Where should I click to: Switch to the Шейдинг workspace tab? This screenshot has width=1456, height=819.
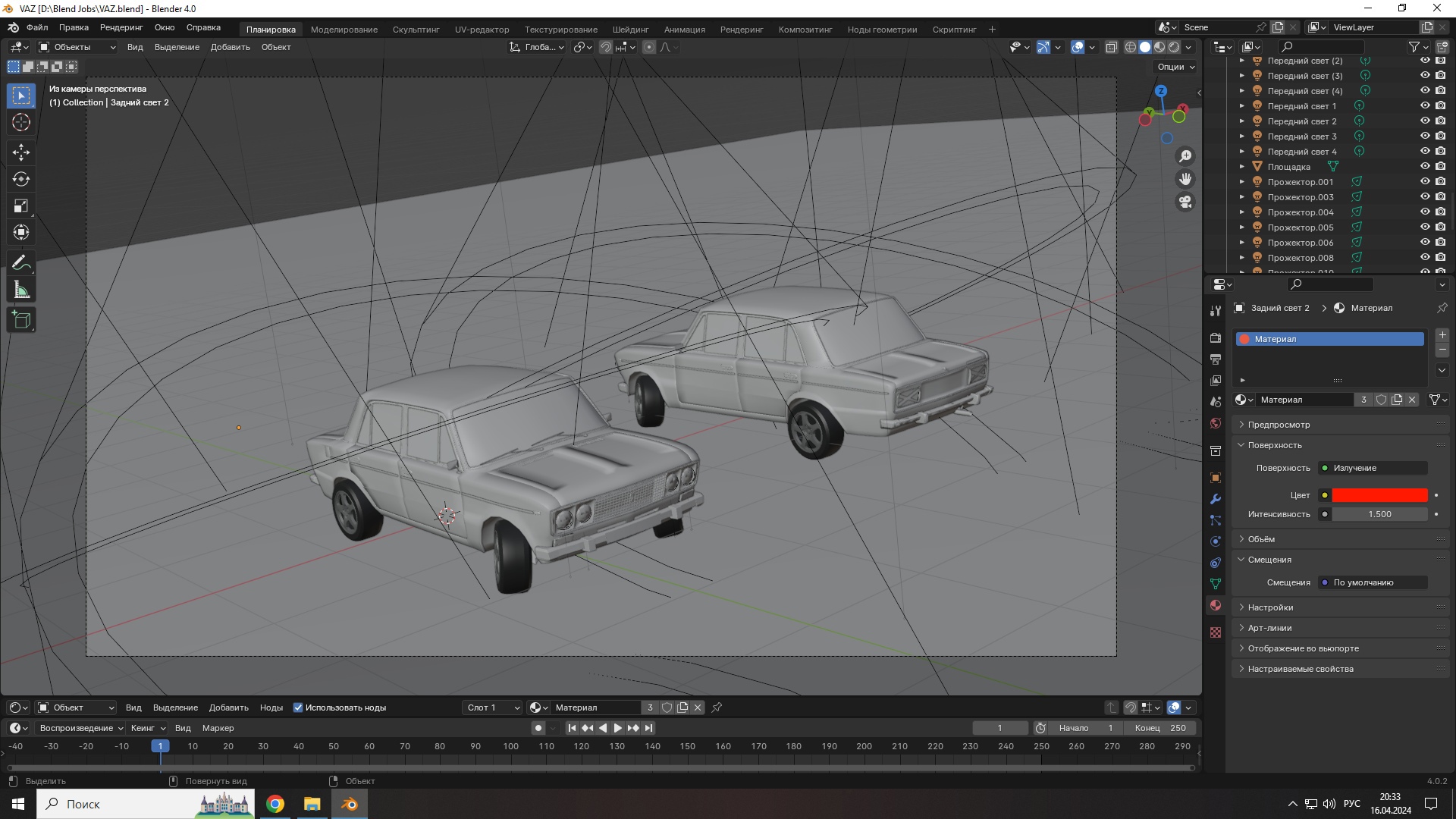(x=630, y=30)
